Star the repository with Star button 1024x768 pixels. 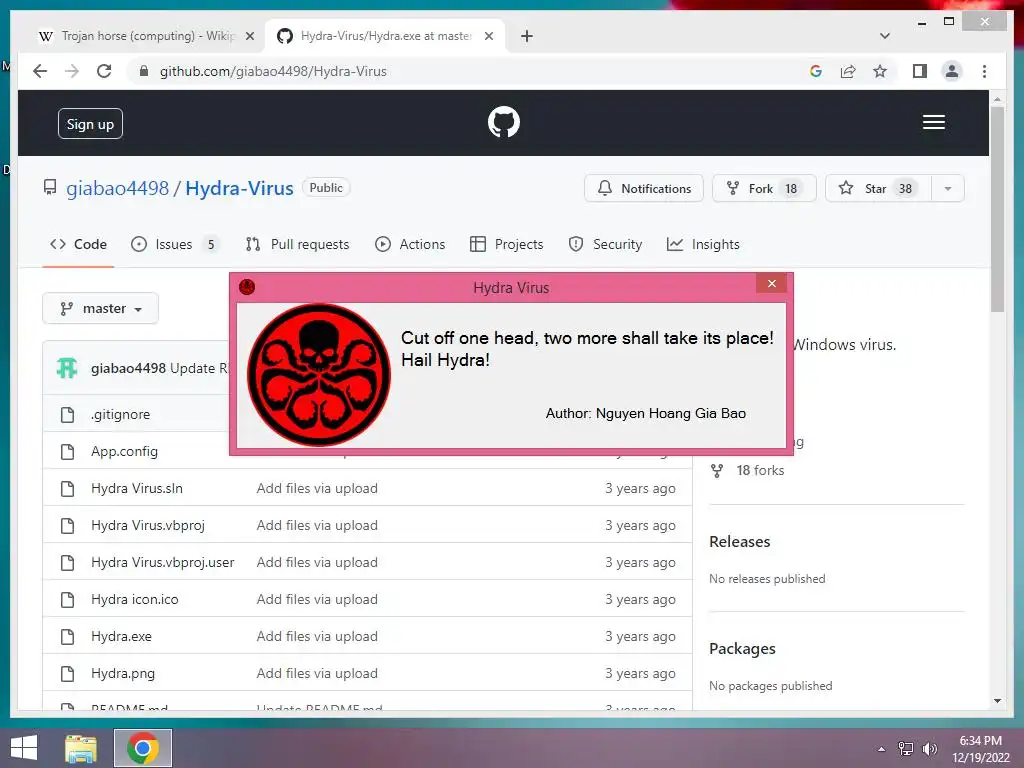878,188
